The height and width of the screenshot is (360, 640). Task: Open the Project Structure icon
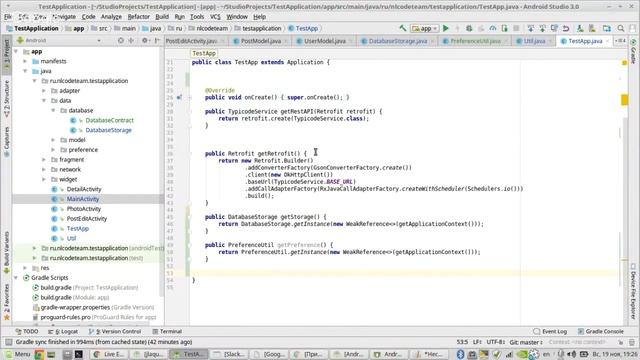pyautogui.click(x=607, y=28)
